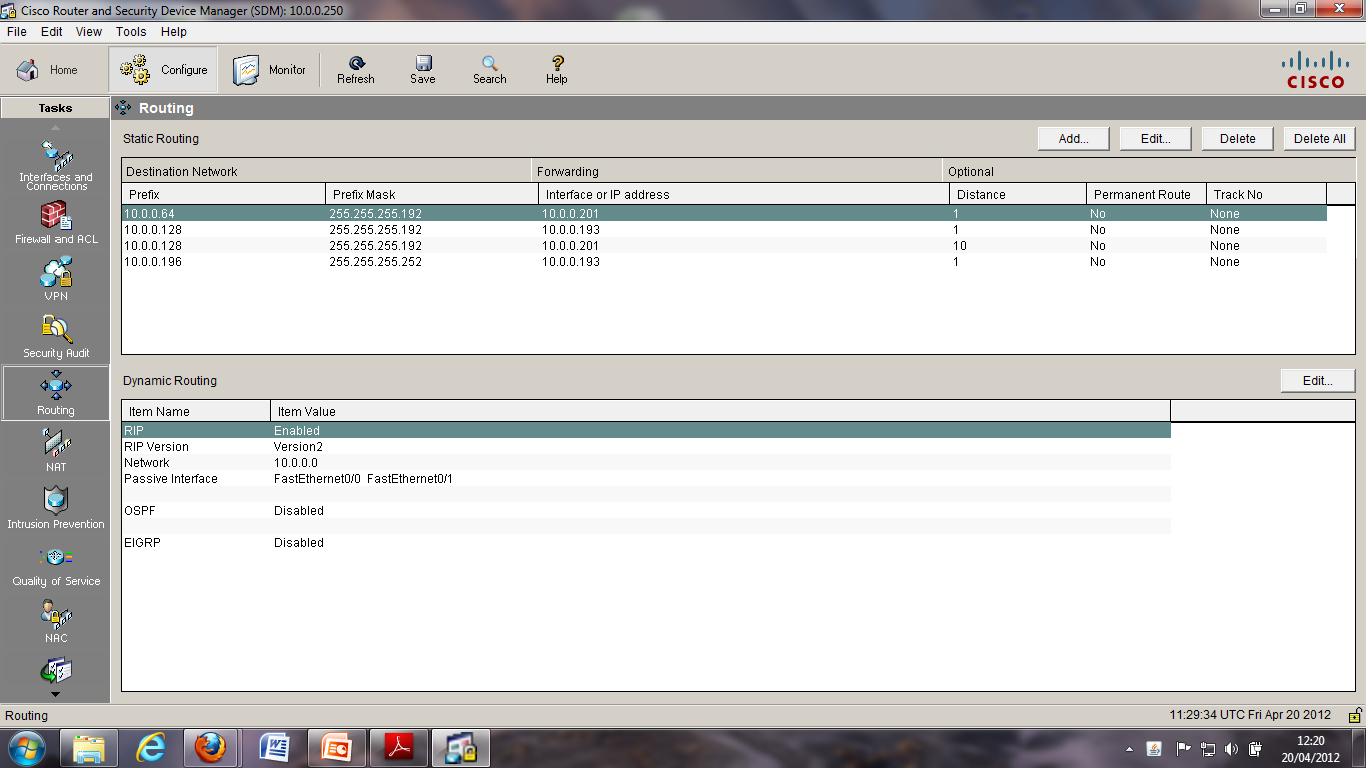Open the Search tool
Screen dimensions: 1366x768
point(490,70)
